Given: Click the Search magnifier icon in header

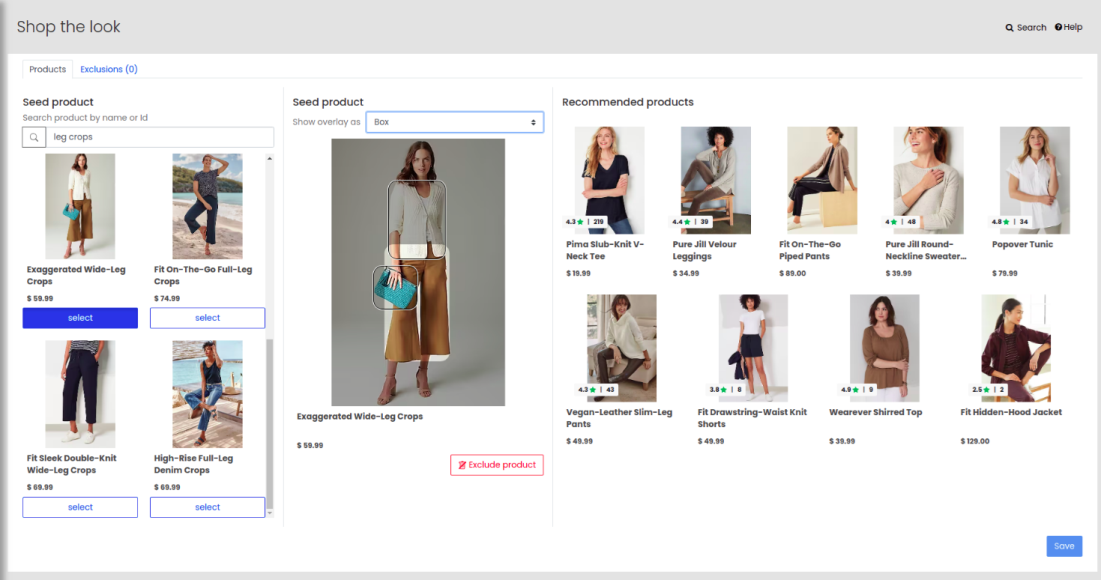Looking at the screenshot, I should (1010, 28).
